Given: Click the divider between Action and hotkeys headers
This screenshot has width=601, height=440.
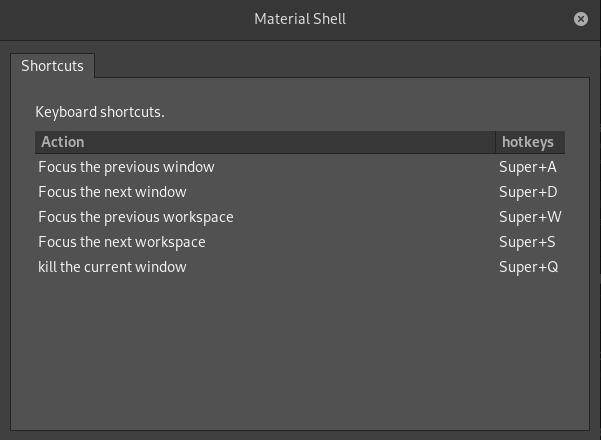Looking at the screenshot, I should point(495,142).
